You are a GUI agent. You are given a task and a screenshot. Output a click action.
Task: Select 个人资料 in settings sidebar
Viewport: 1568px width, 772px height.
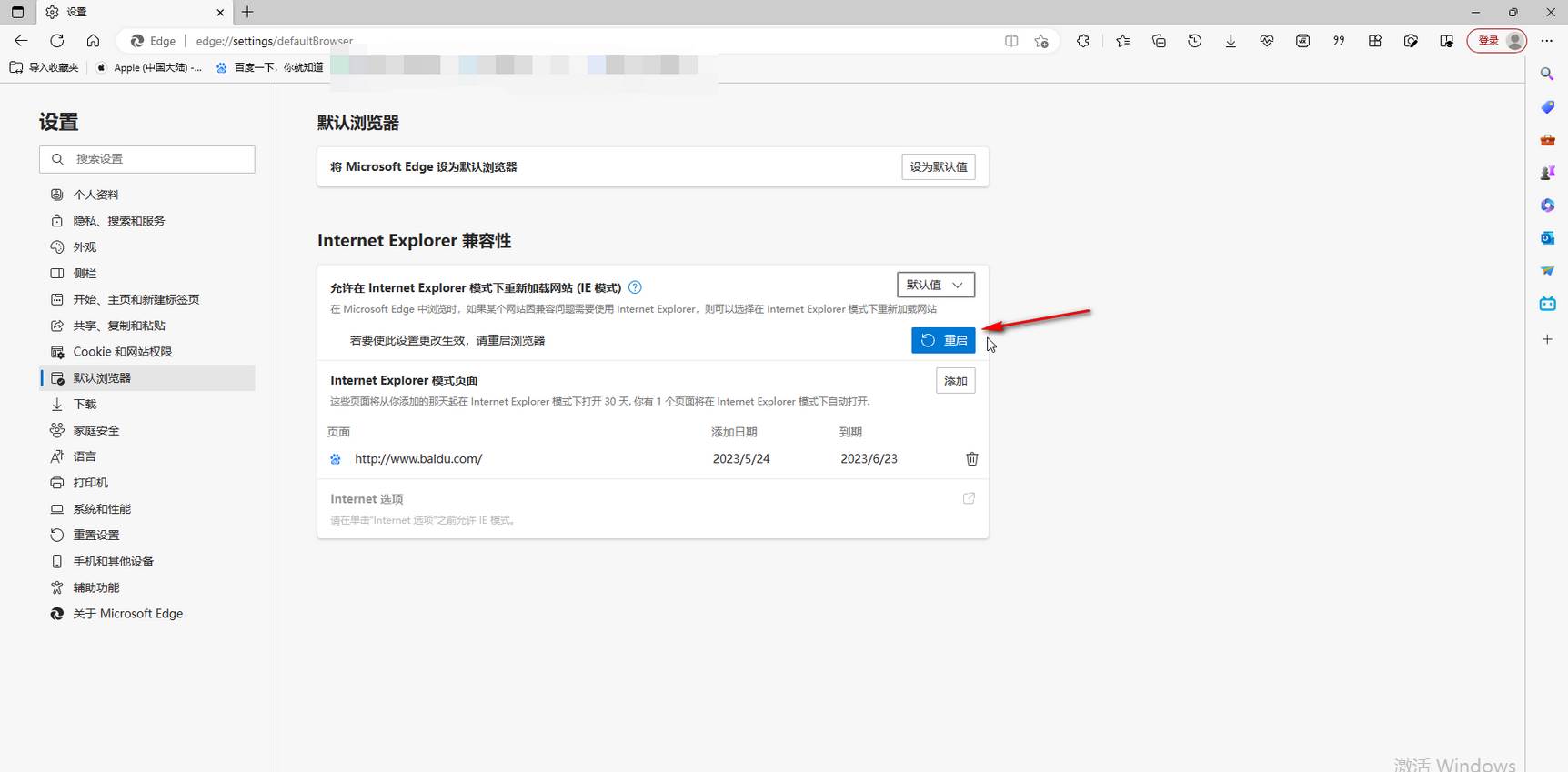click(147, 195)
